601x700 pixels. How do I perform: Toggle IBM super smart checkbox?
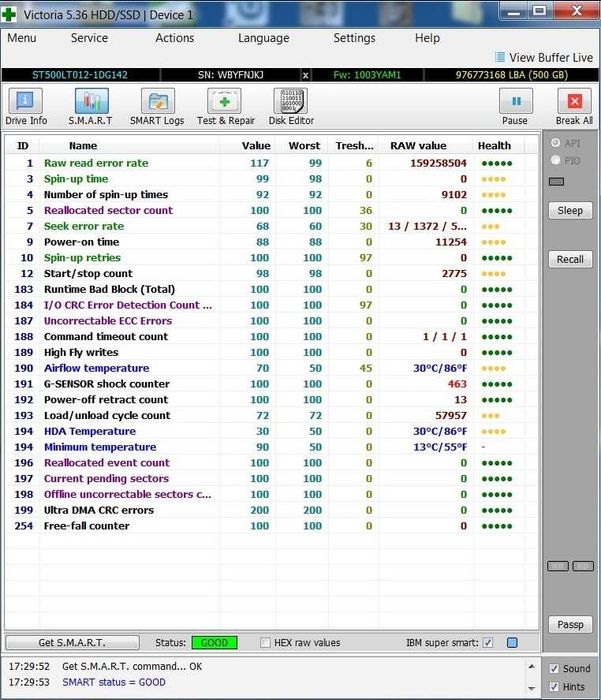pyautogui.click(x=488, y=643)
